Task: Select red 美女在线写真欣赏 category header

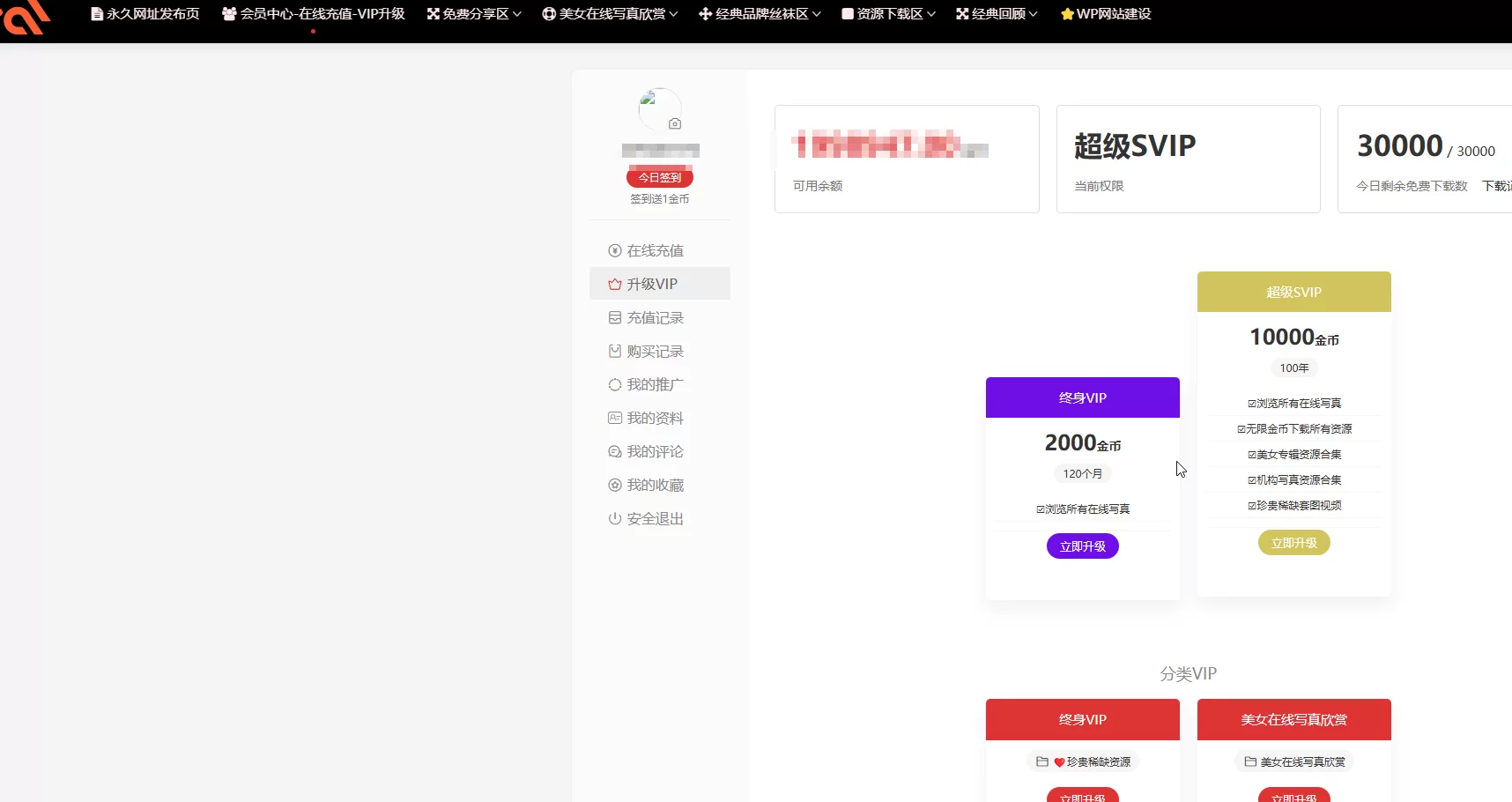Action: (1294, 720)
